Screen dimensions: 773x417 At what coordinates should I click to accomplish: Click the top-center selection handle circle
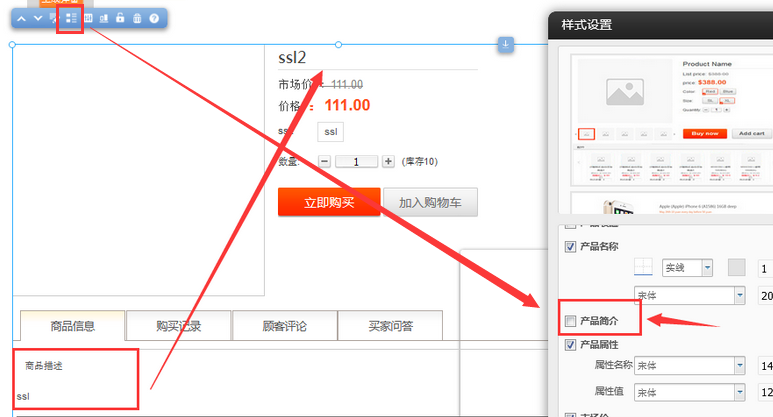338,44
